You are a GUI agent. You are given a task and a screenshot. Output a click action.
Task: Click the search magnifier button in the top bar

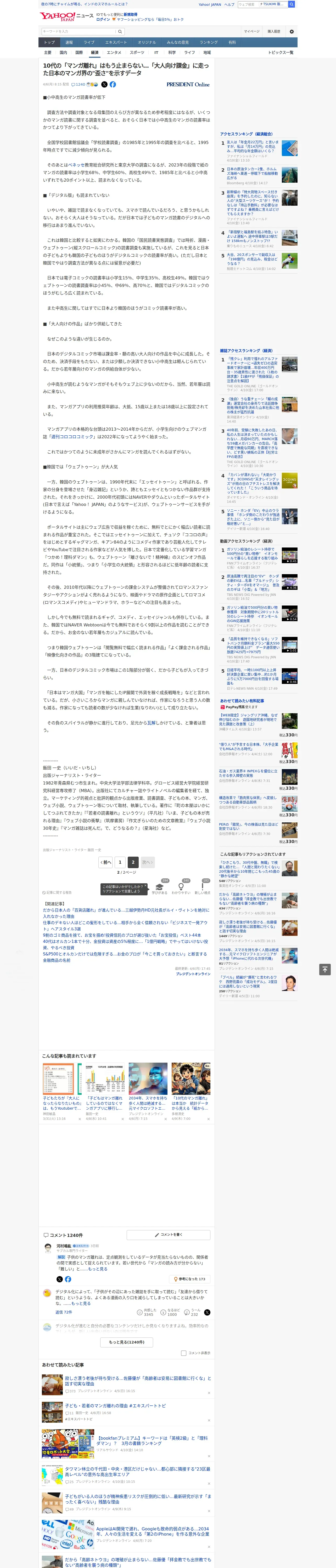point(292,4)
